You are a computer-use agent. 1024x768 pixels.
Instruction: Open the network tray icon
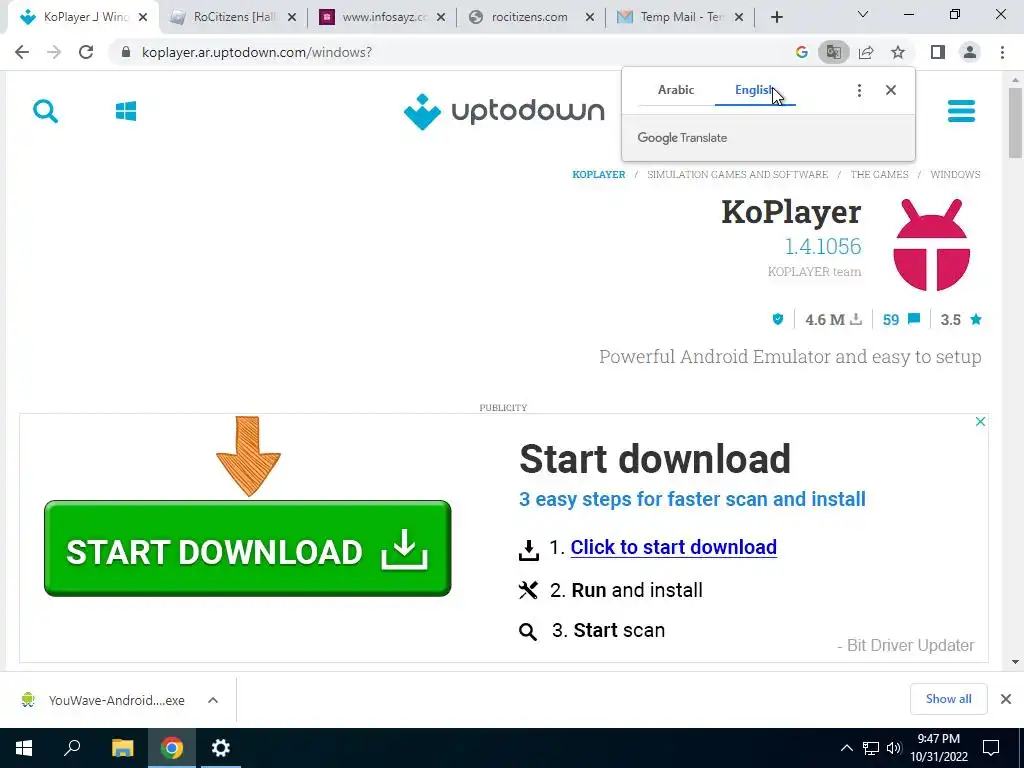[871, 748]
